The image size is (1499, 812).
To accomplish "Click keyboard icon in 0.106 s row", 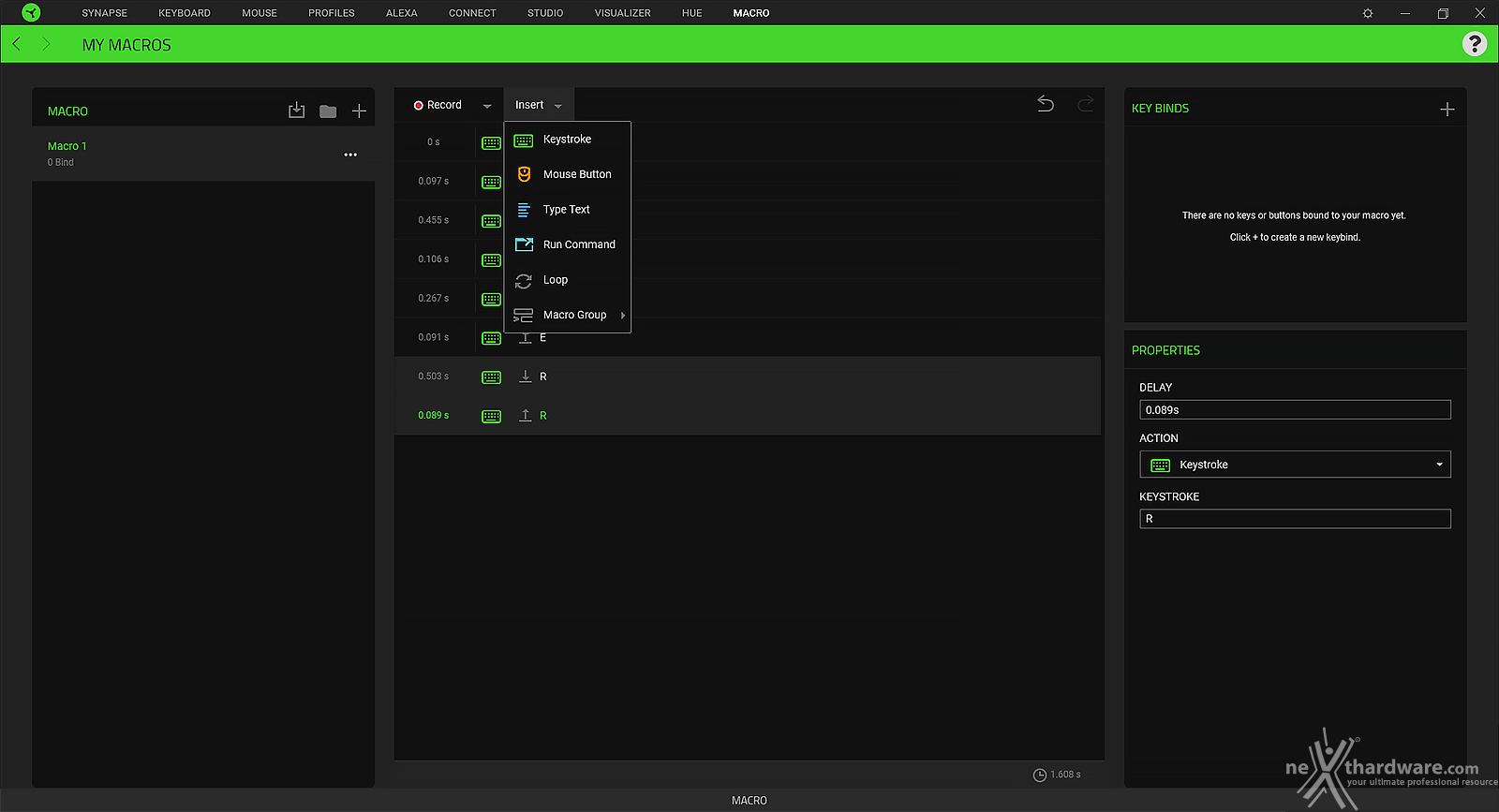I will (x=491, y=260).
